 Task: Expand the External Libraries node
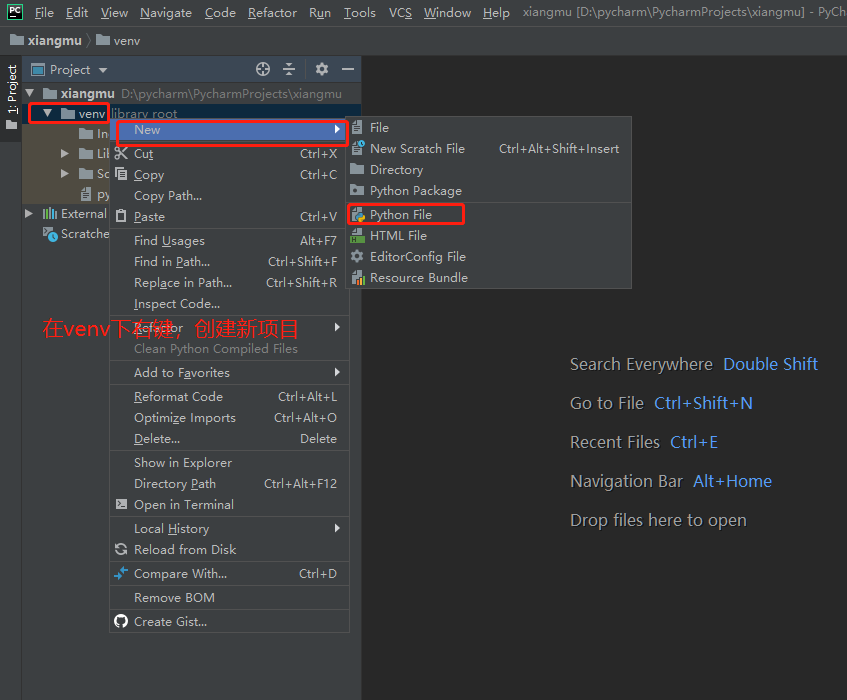point(29,214)
